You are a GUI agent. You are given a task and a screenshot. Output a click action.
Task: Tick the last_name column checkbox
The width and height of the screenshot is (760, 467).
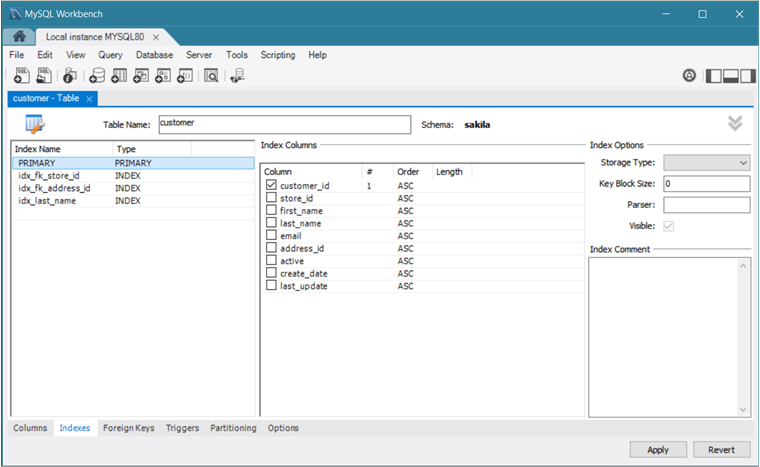coord(271,223)
